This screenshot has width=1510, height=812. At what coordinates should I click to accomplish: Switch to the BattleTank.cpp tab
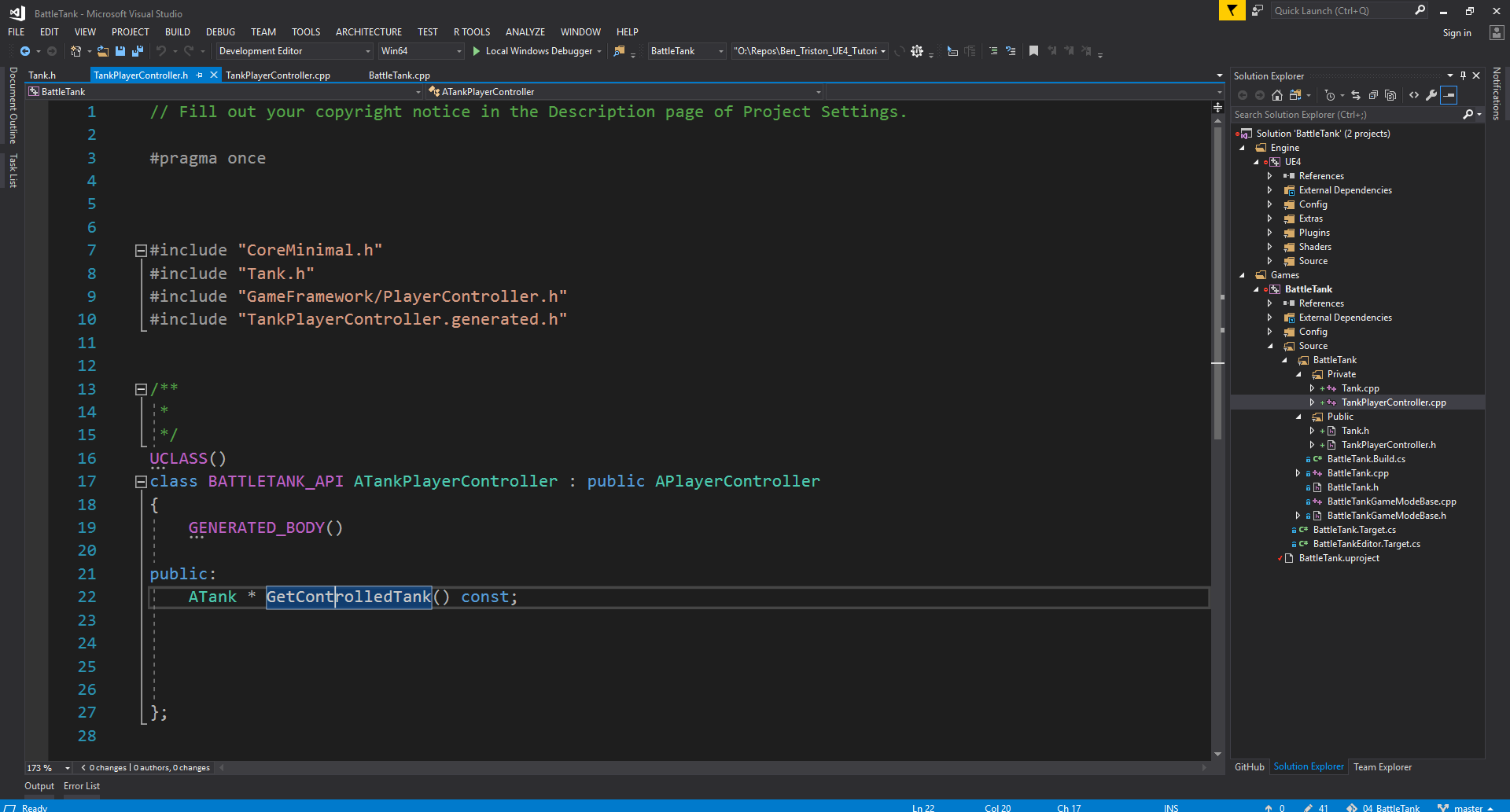[x=400, y=75]
